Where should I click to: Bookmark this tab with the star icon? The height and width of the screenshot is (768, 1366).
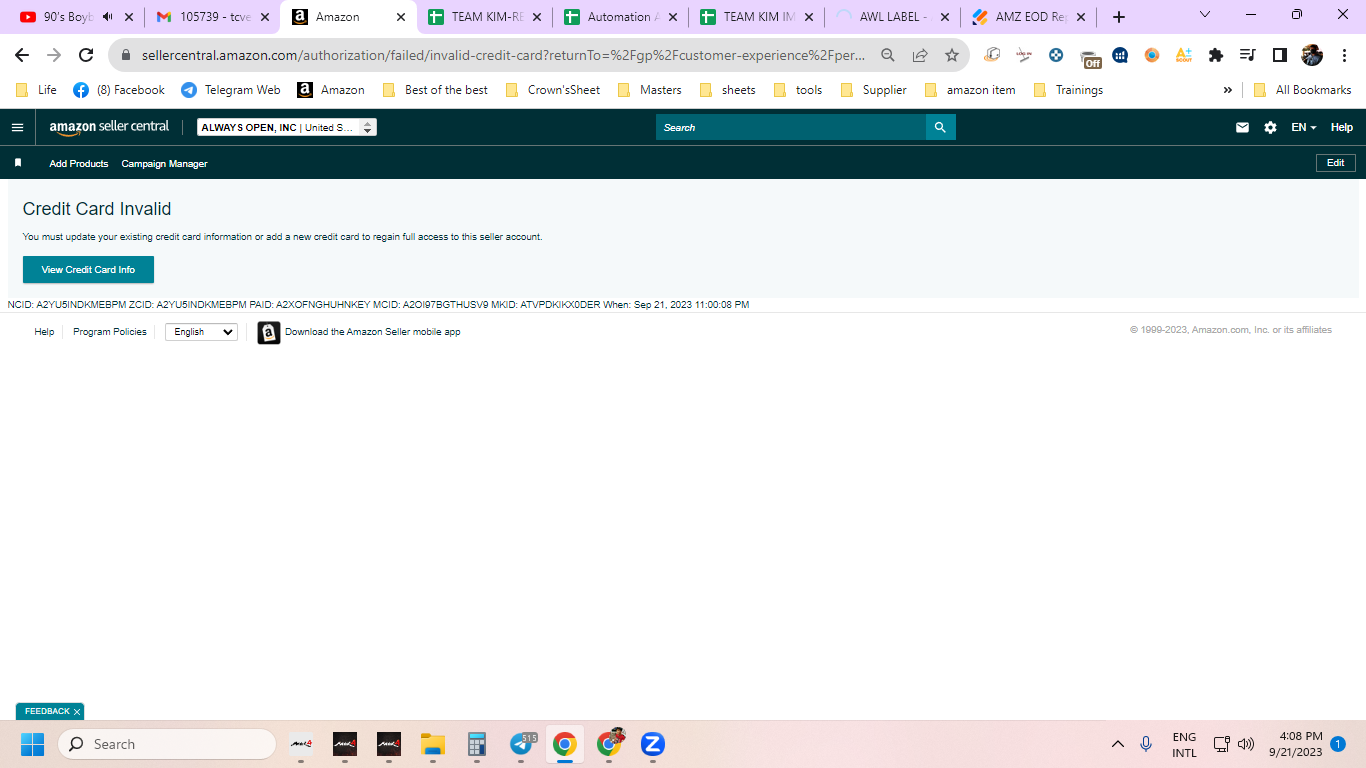tap(952, 55)
